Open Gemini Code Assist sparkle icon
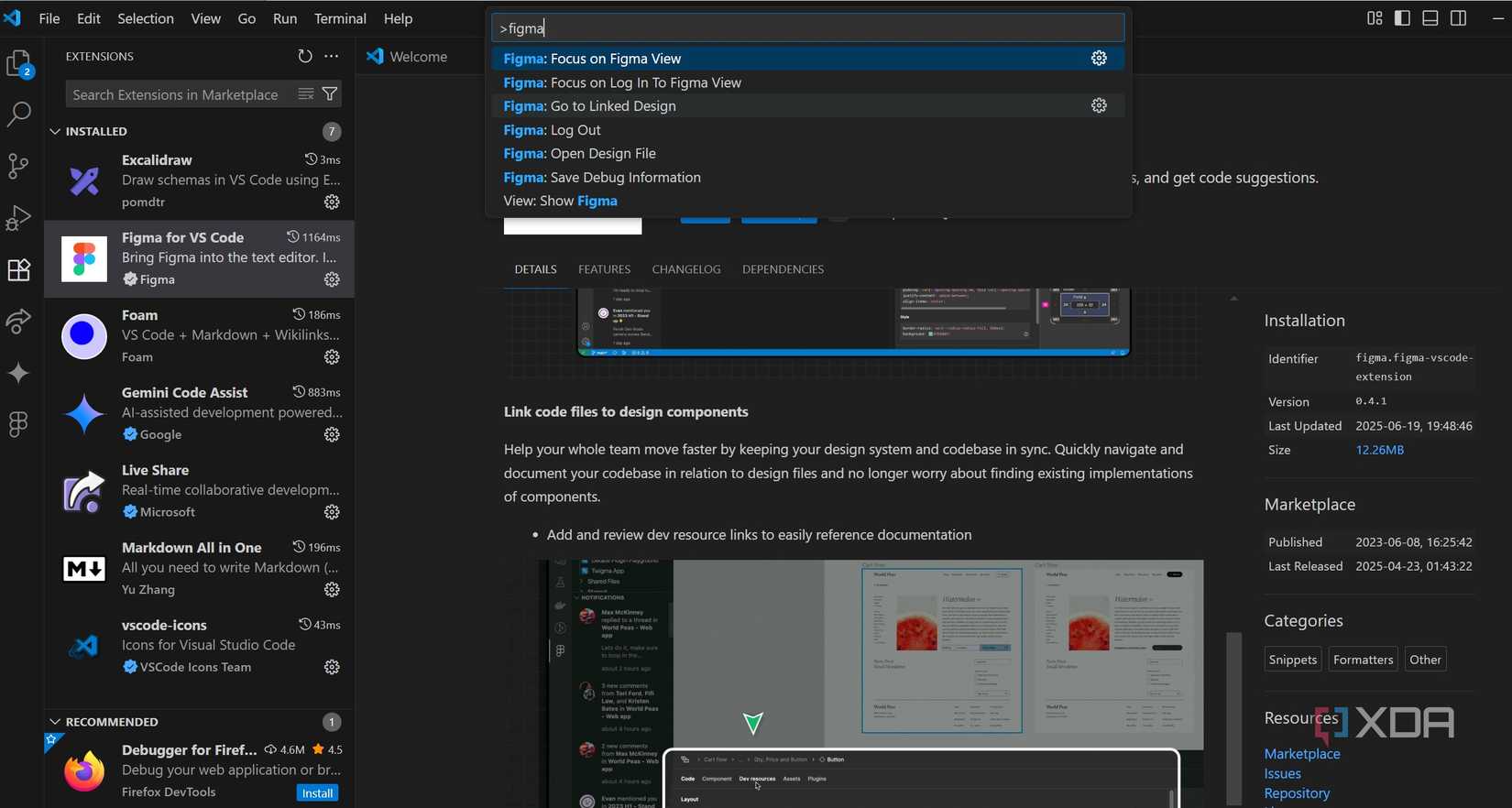The image size is (1512, 808). pos(19,373)
